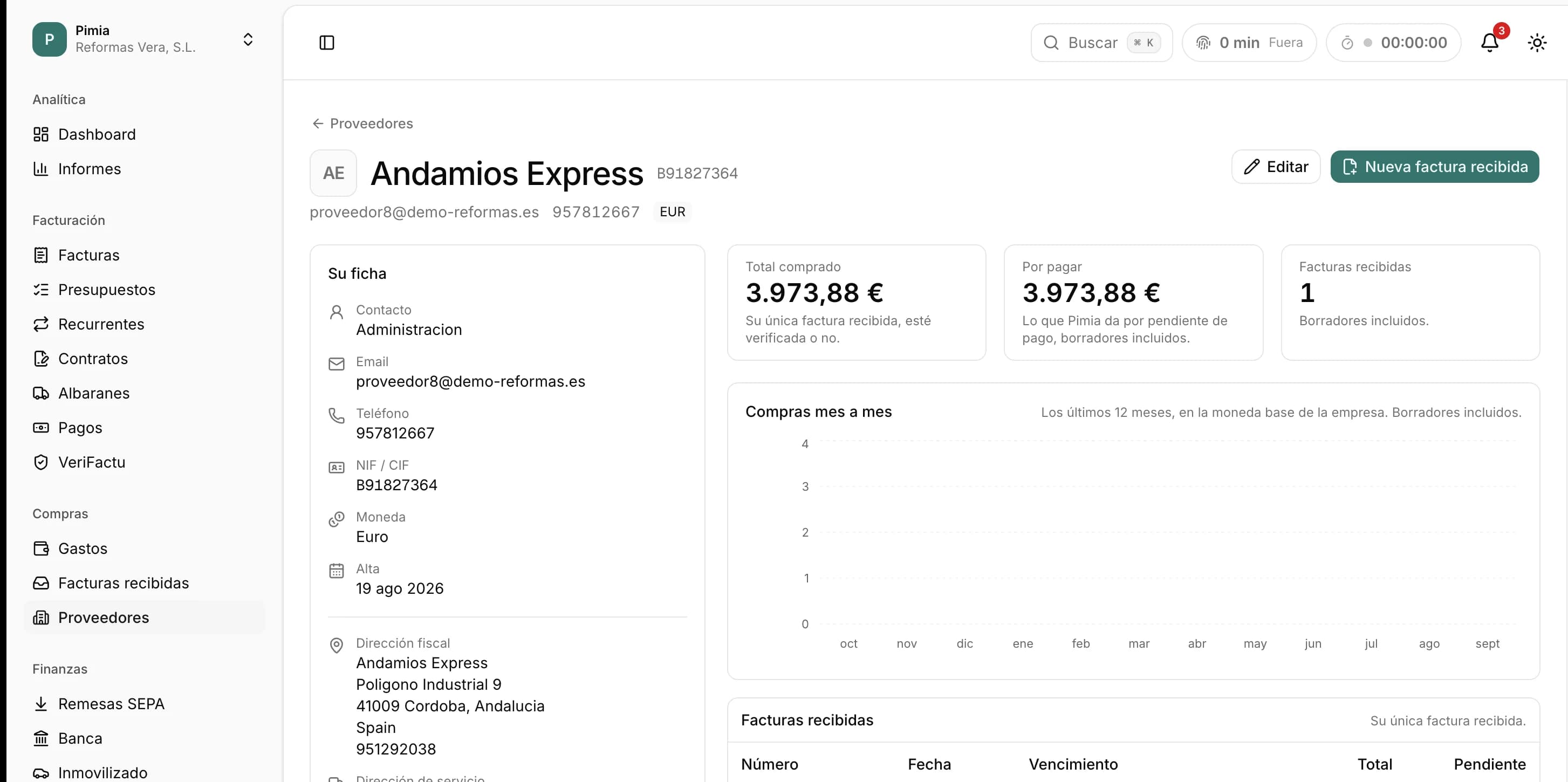The height and width of the screenshot is (782, 1568).
Task: Click the Albaranes truck icon
Action: tap(41, 393)
